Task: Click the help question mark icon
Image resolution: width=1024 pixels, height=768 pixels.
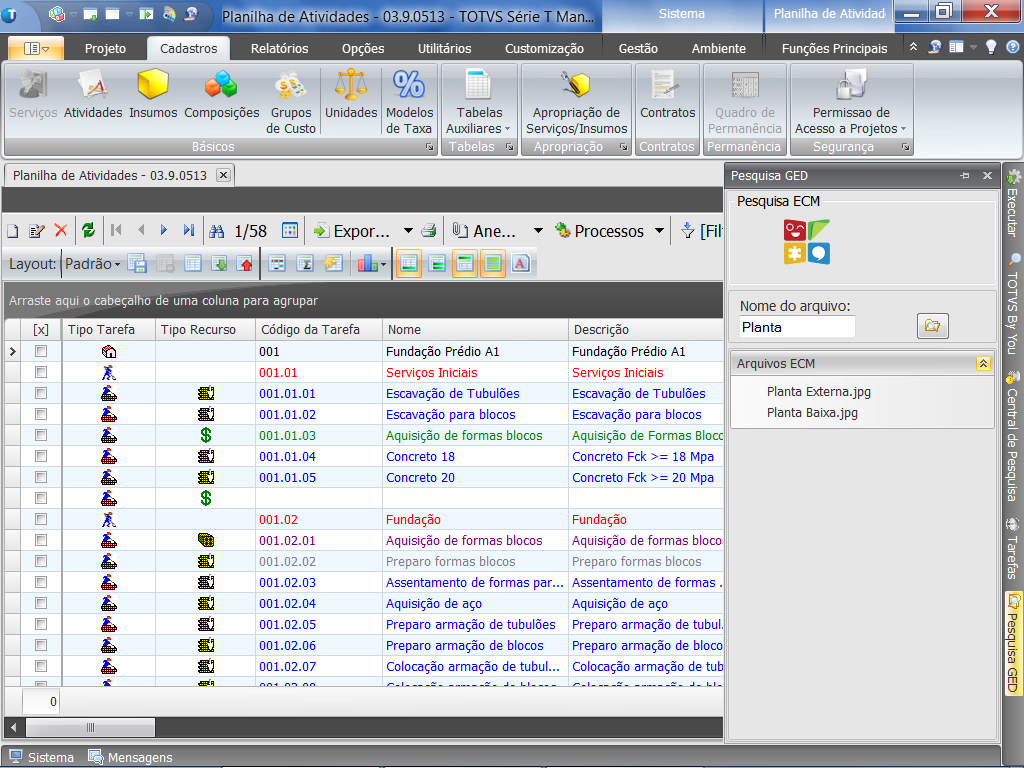Action: (1012, 47)
